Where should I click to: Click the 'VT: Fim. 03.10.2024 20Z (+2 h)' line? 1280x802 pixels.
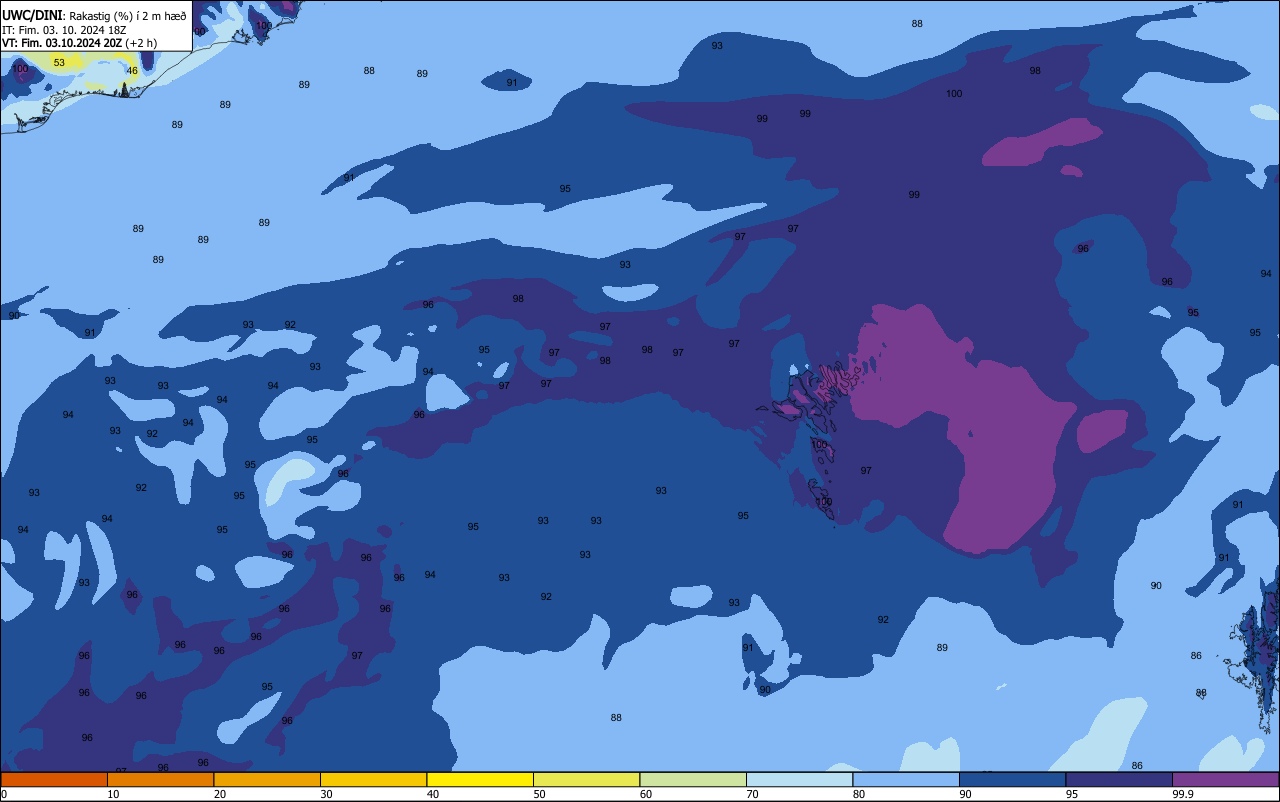79,43
